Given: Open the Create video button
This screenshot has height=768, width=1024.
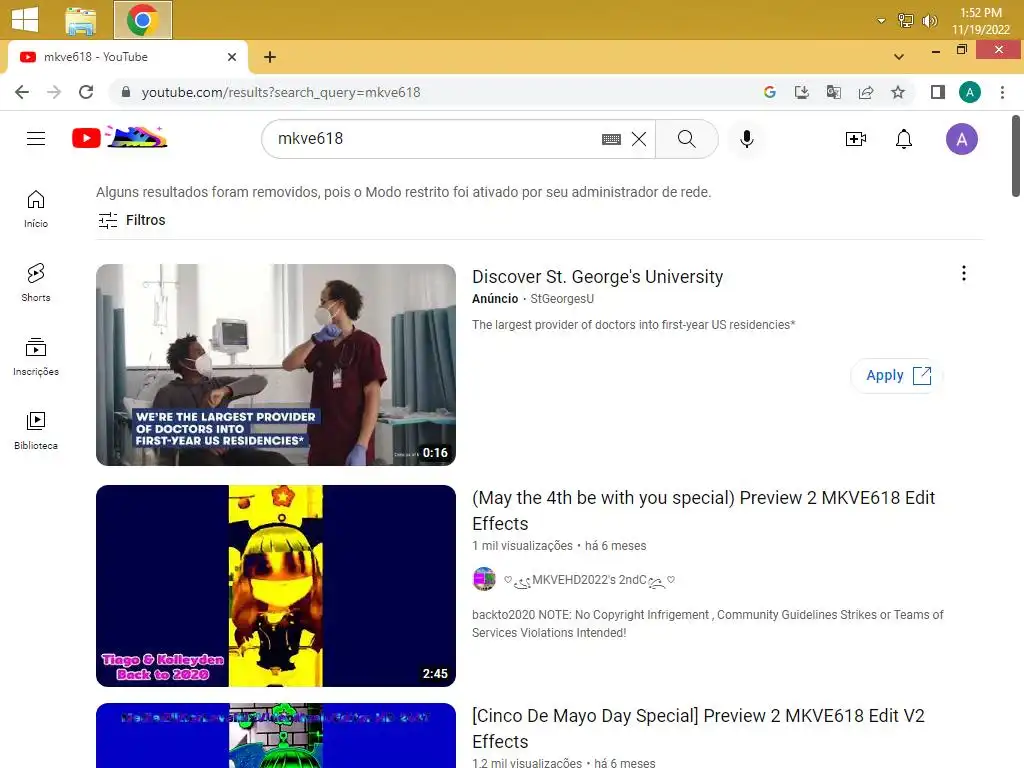Looking at the screenshot, I should (x=856, y=138).
